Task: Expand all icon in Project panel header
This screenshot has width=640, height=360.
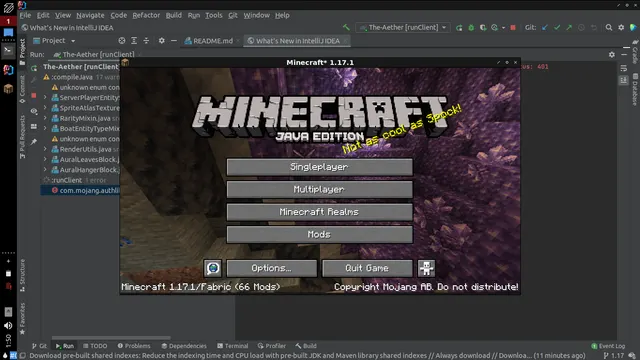Action: pos(134,40)
